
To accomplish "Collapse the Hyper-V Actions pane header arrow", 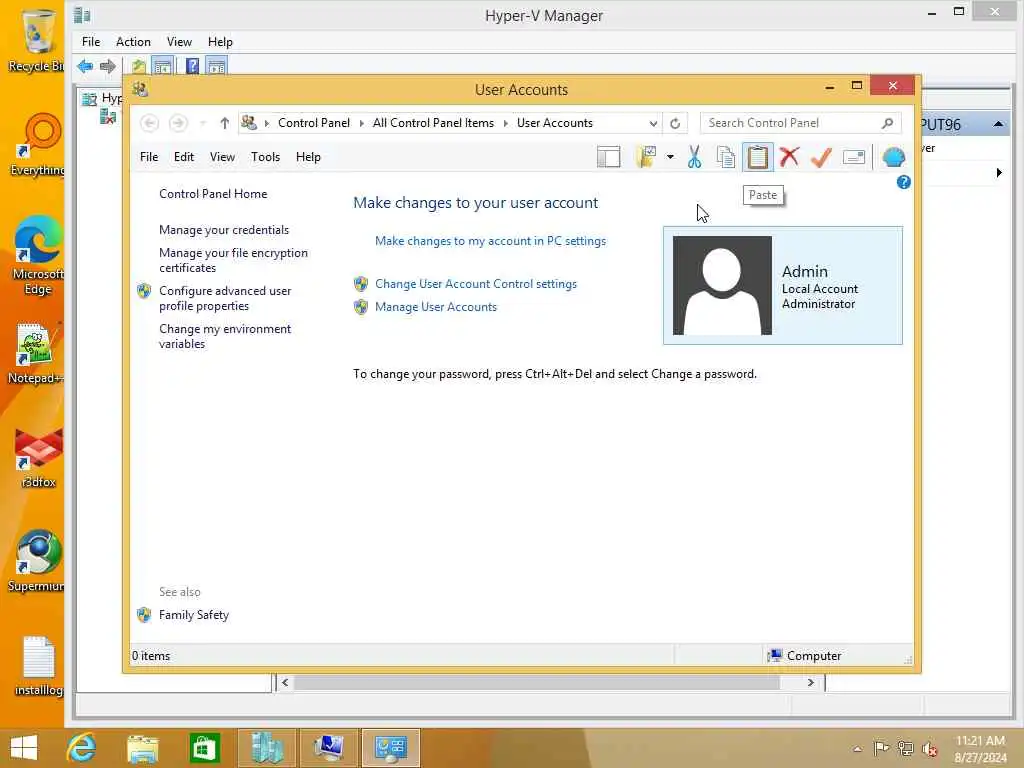I will (998, 124).
